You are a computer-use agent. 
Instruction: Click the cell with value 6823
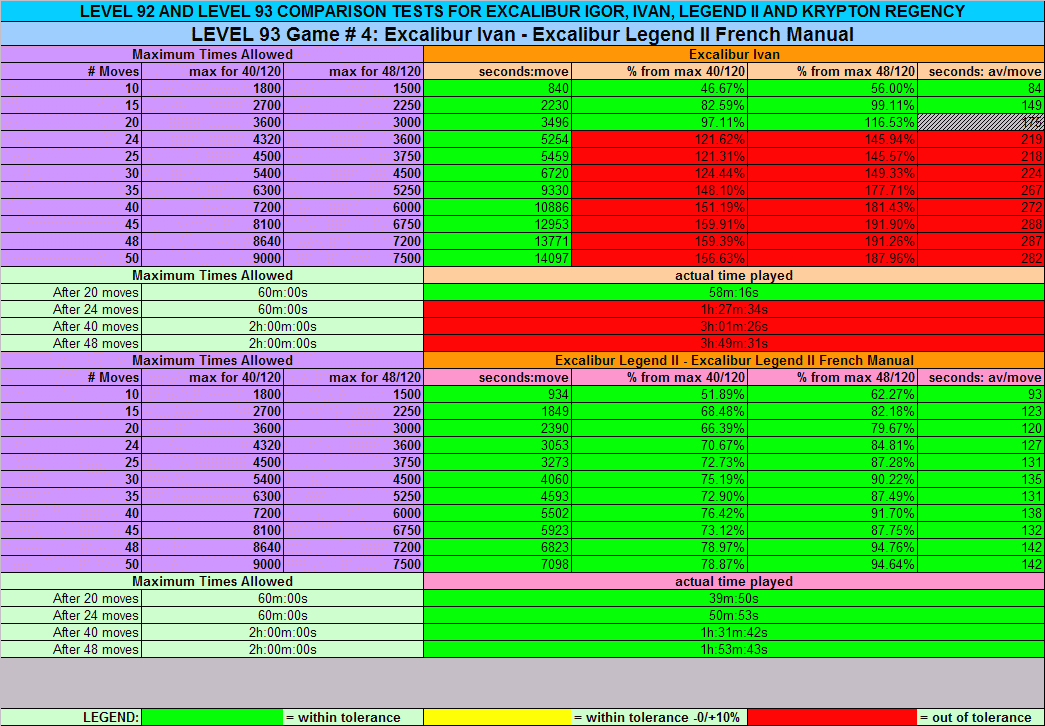[497, 547]
